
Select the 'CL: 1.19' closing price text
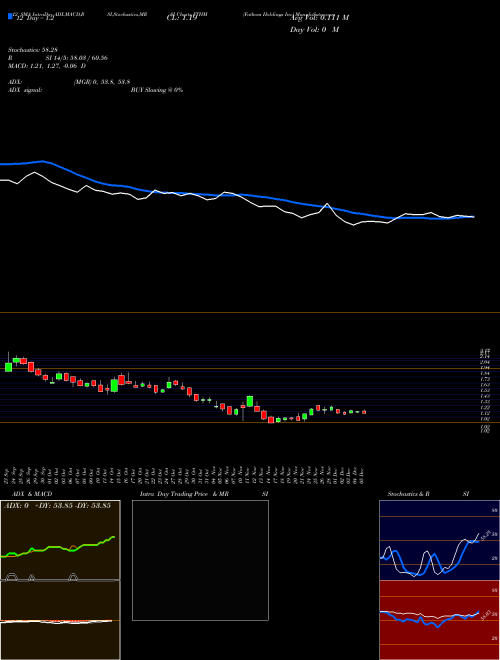pos(182,18)
